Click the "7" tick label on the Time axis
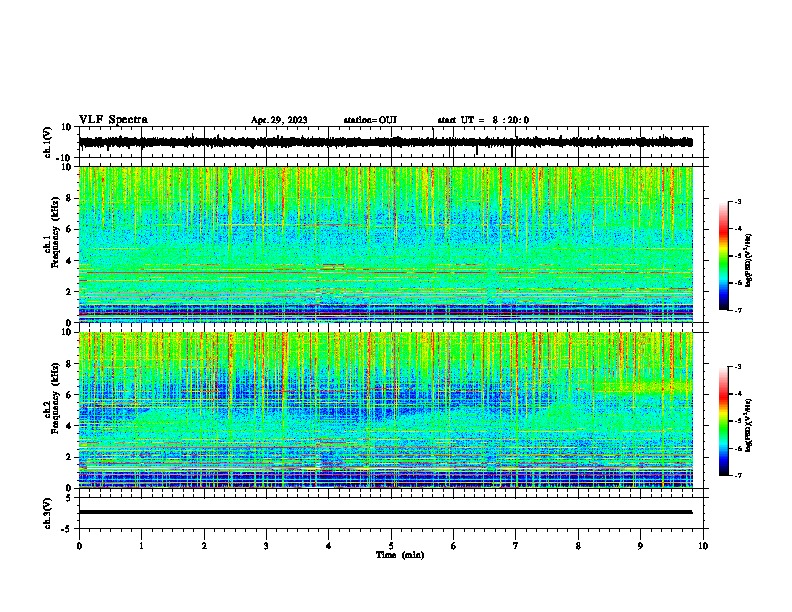 coord(516,546)
